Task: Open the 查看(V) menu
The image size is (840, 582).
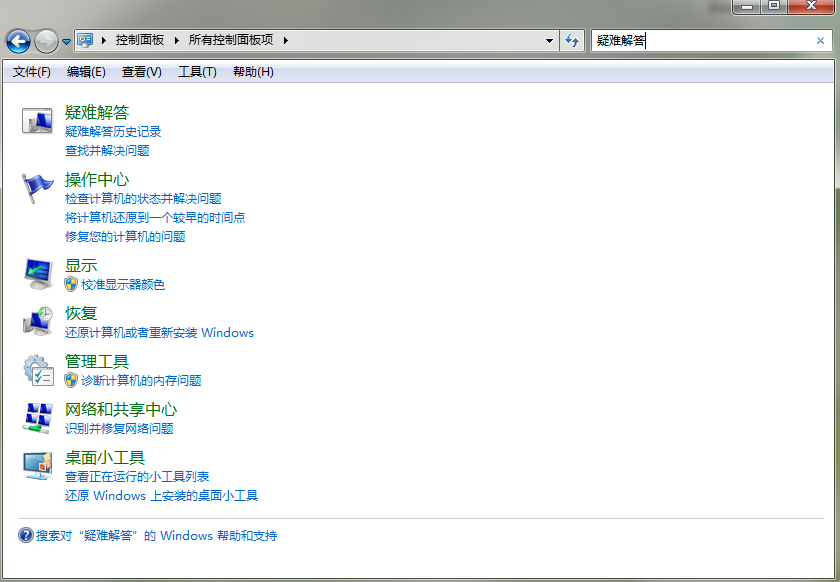Action: tap(141, 72)
